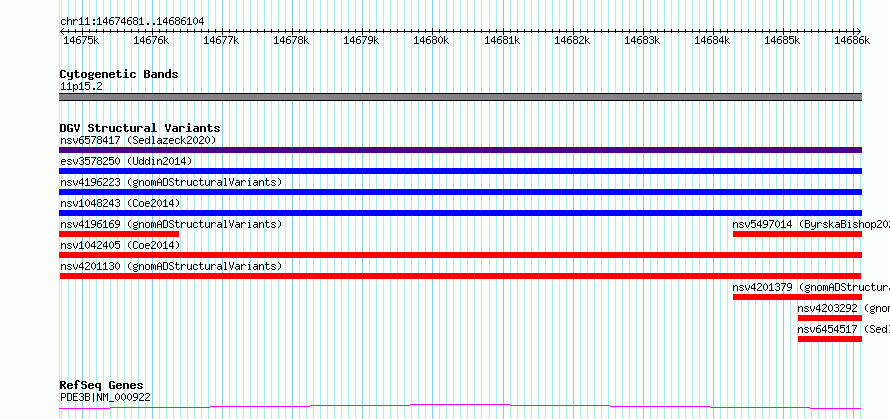Viewport: 890px width, 419px height.
Task: Click the 14679k ruler tick label
Action: tap(362, 40)
